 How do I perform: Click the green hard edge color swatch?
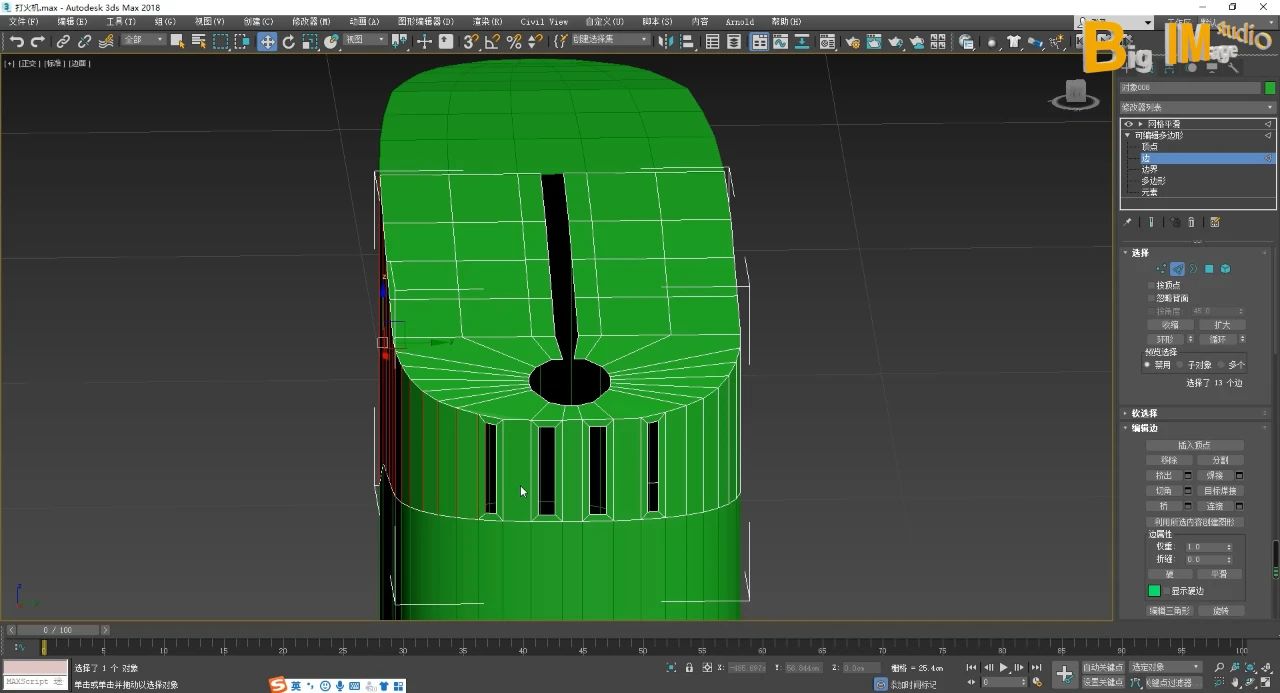(1154, 591)
